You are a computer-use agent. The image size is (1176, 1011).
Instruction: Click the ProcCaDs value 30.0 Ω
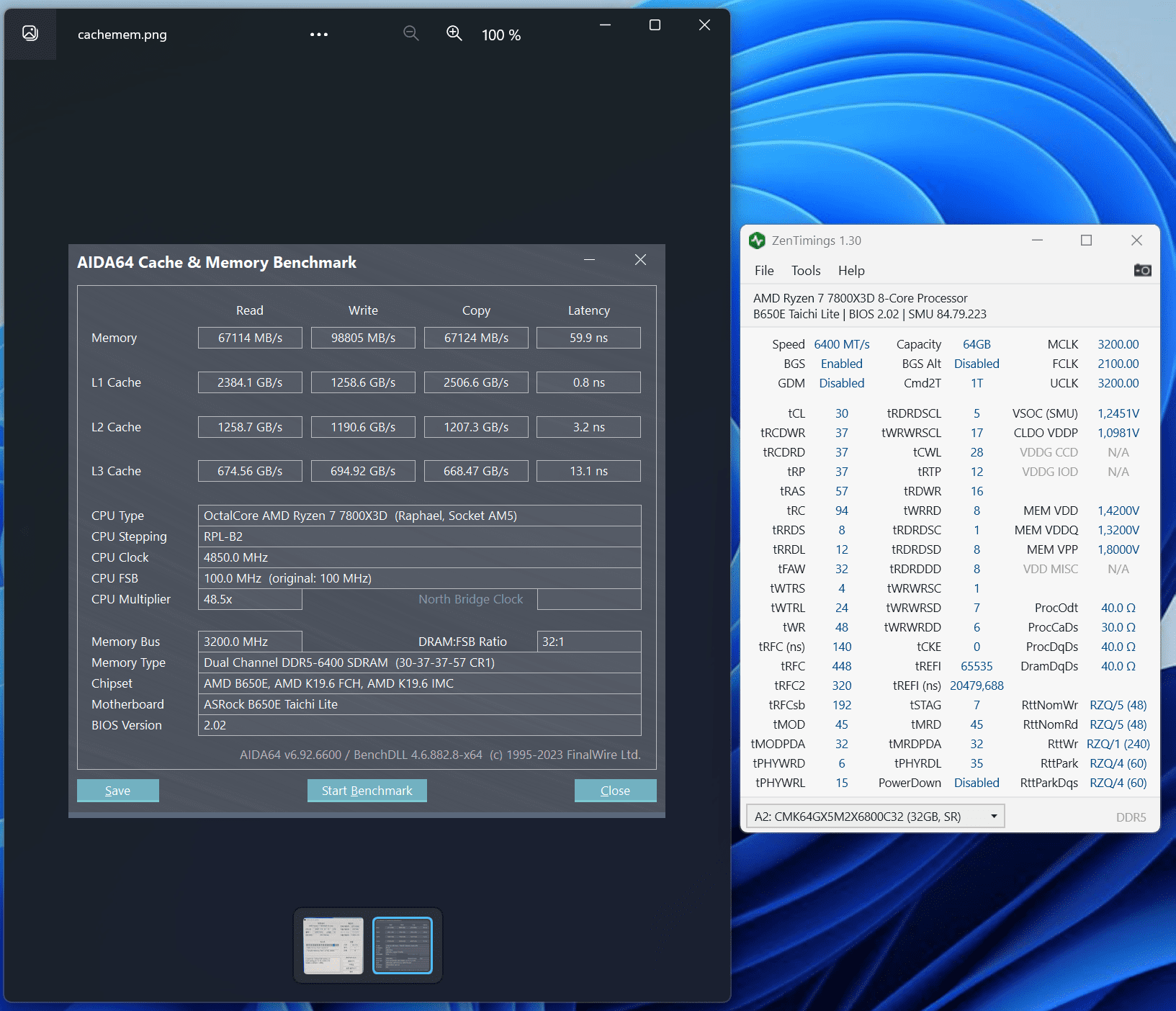point(1118,627)
